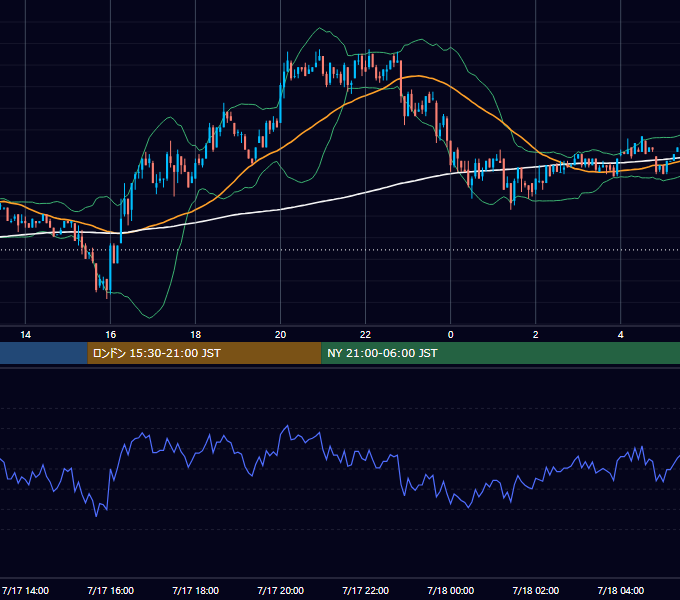Viewport: 680px width, 600px height.
Task: Select the hour label 16 on the time axis
Action: pyautogui.click(x=111, y=335)
